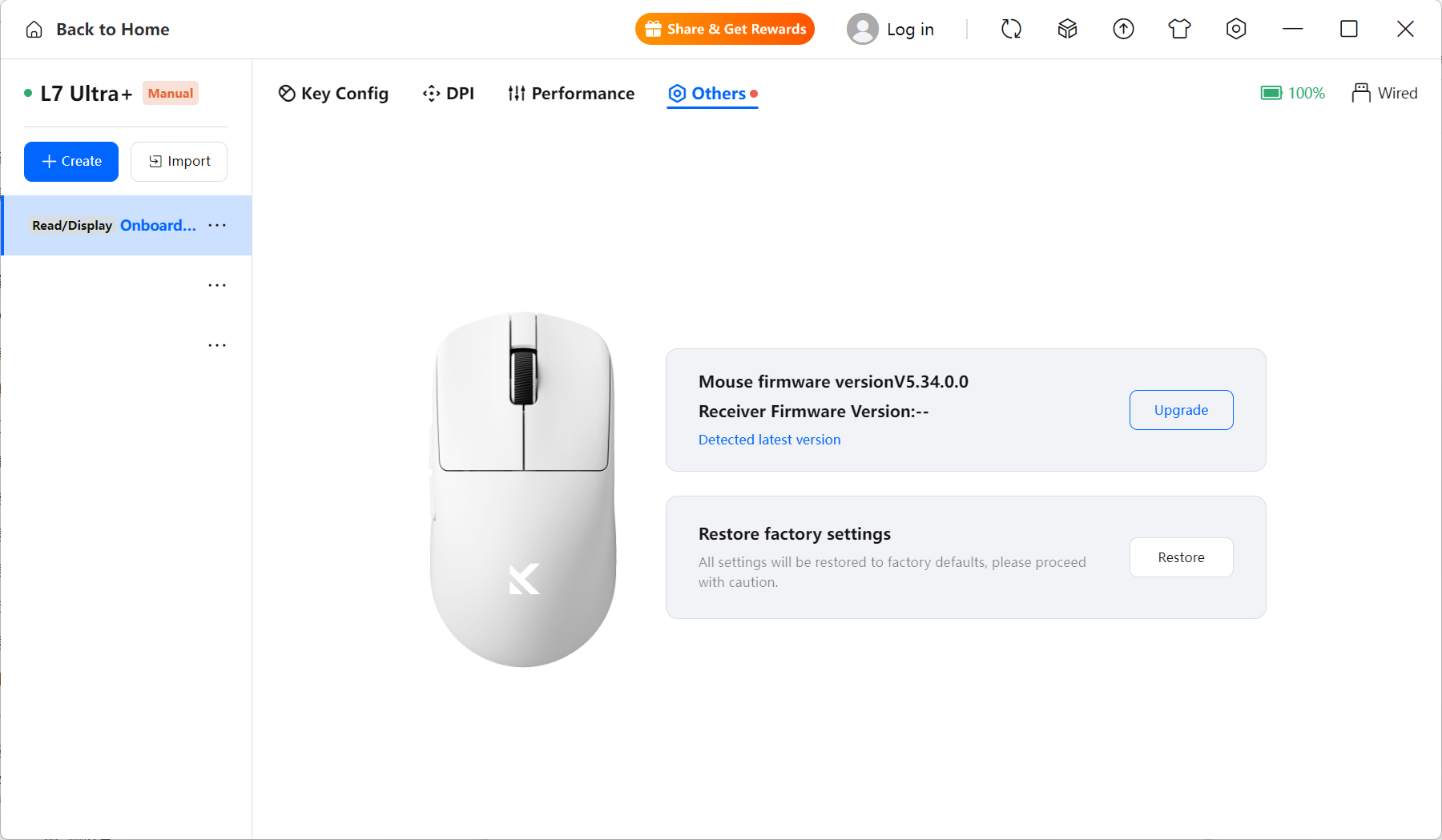
Task: Open the 3D box package icon
Action: (1067, 30)
